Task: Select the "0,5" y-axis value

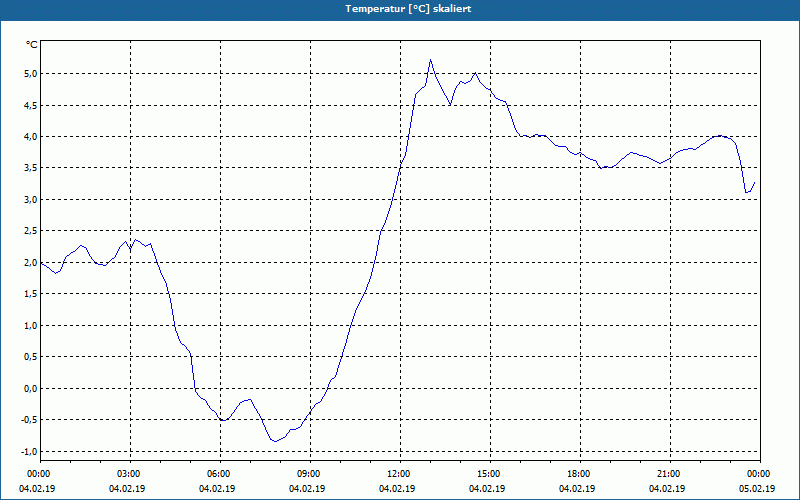Action: [31, 357]
